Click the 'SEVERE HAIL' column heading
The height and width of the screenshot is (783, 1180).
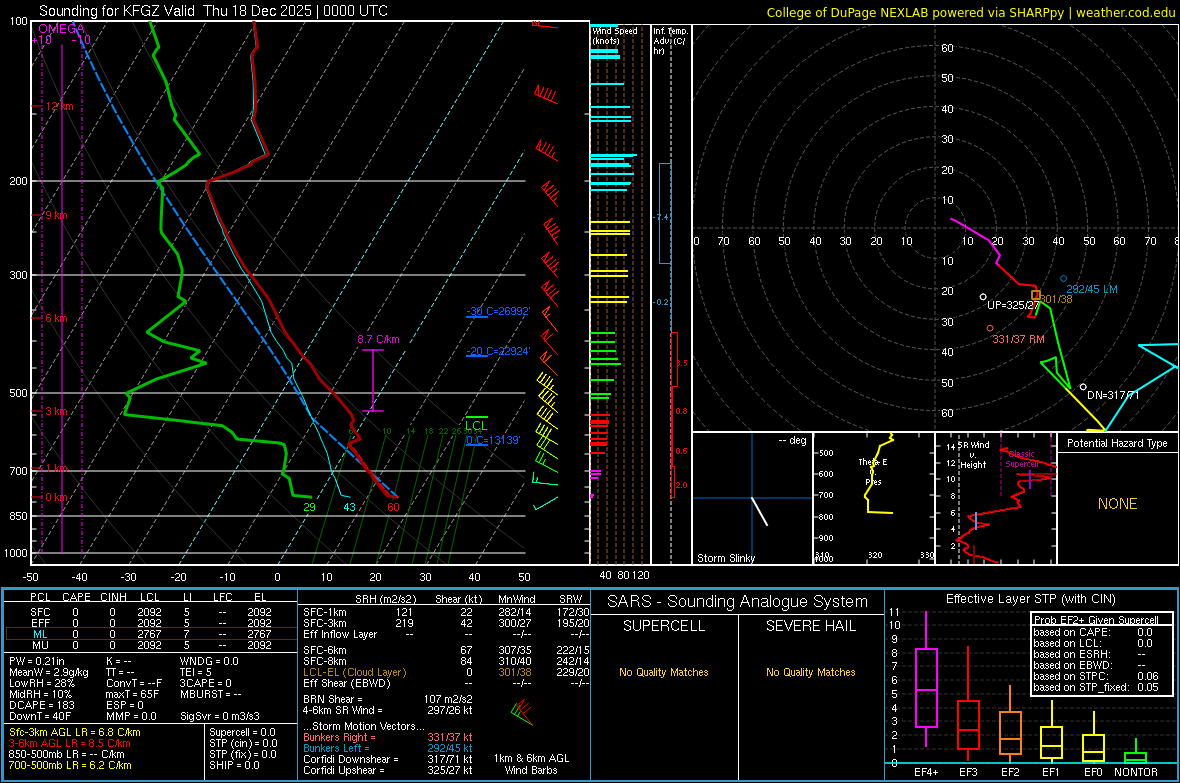810,626
